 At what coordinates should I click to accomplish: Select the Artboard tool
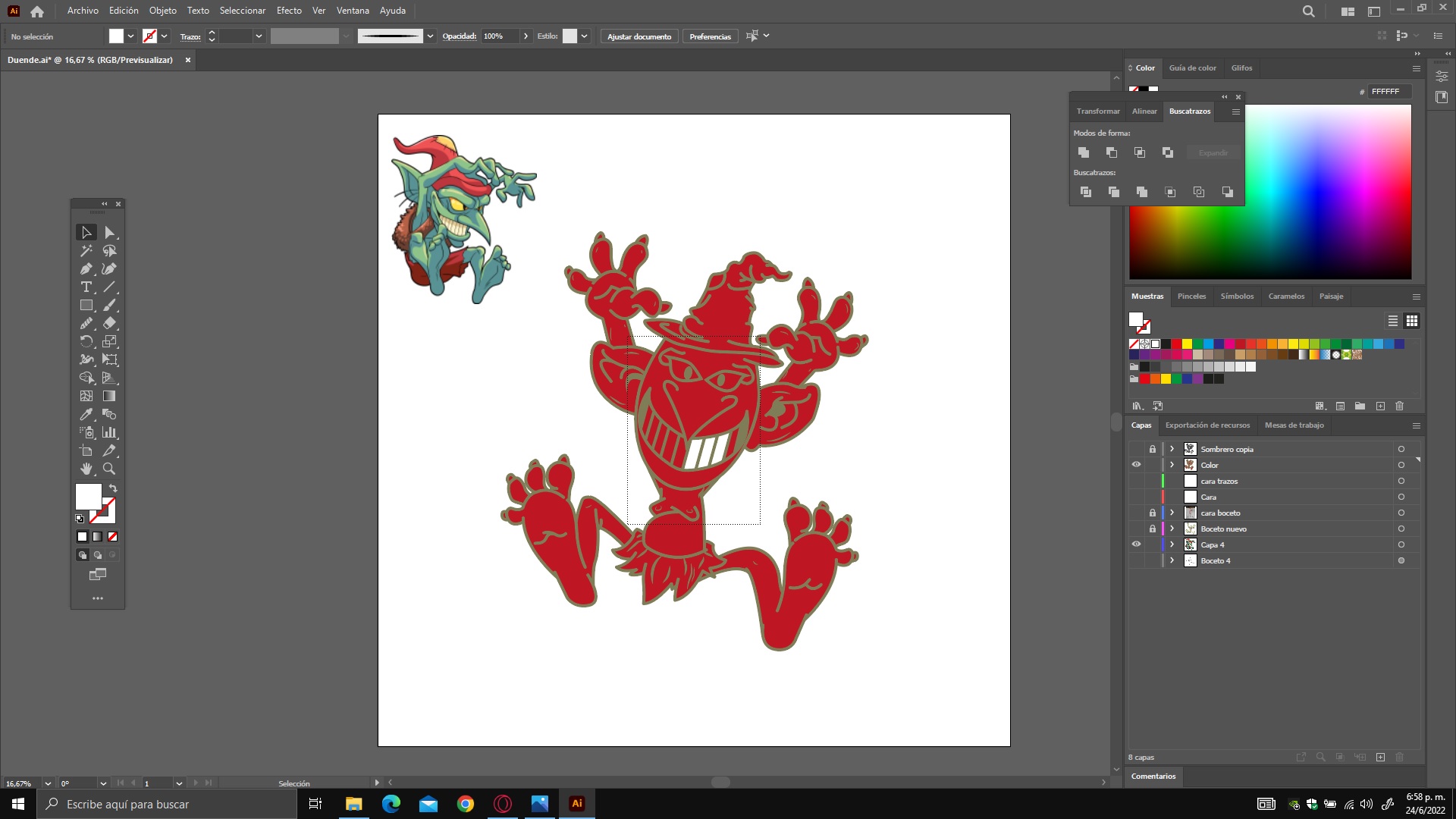[x=86, y=451]
